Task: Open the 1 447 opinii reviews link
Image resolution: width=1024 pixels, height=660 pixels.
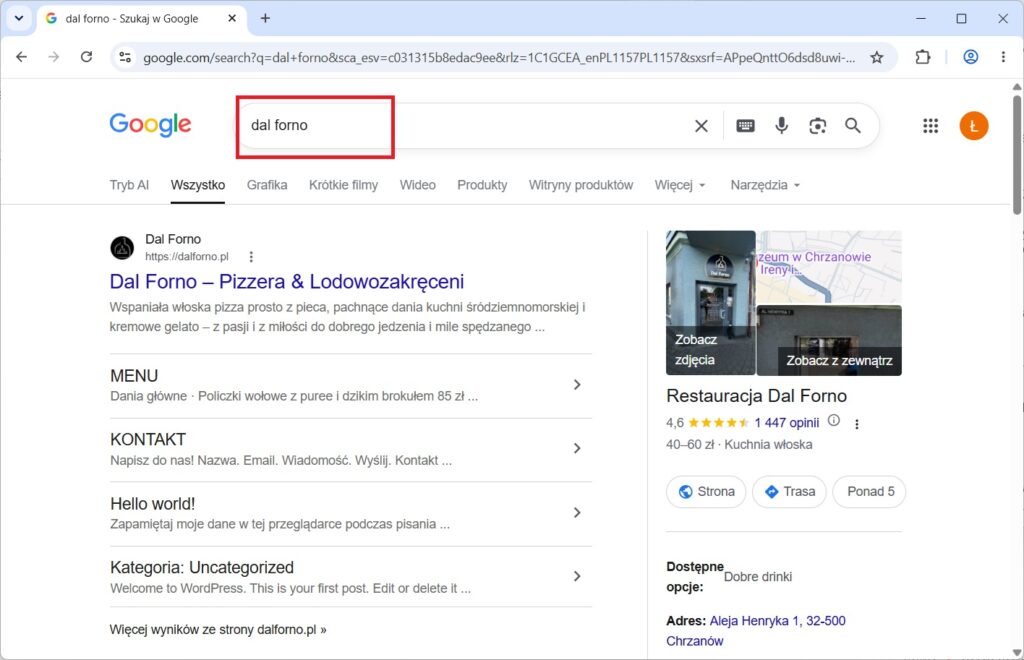Action: [x=786, y=422]
